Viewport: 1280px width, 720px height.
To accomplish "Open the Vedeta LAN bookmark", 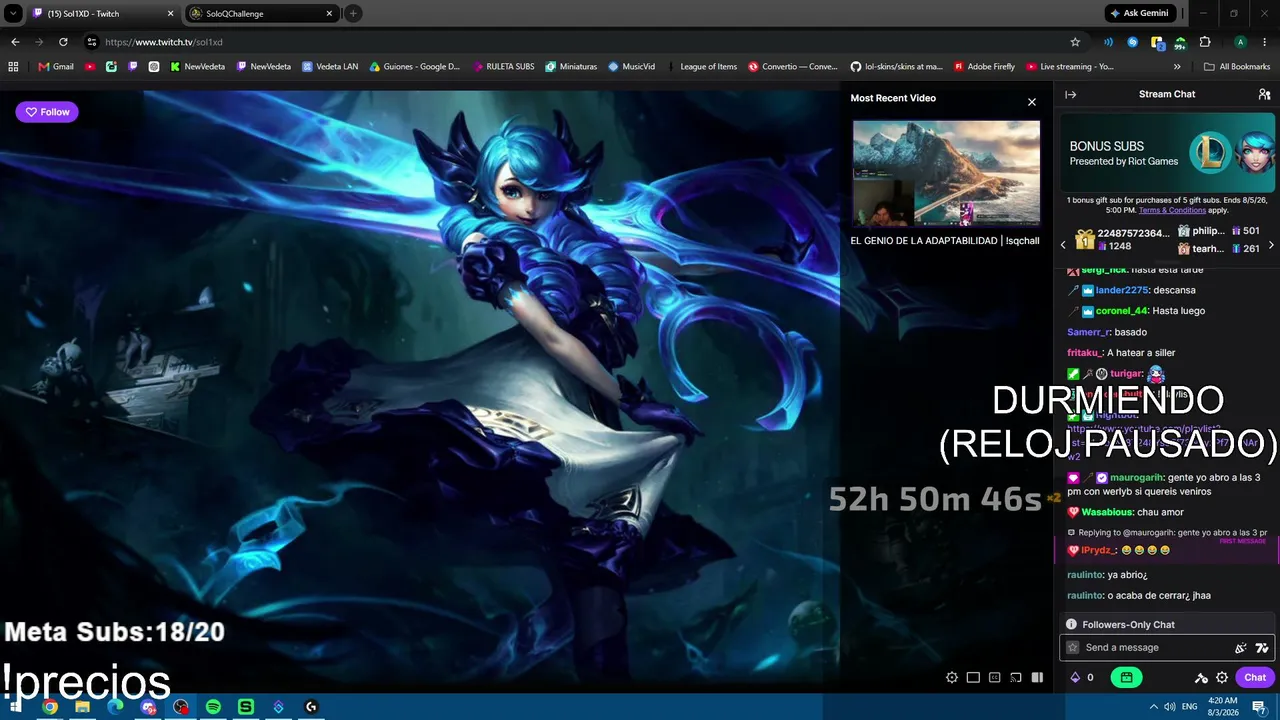I will click(330, 67).
